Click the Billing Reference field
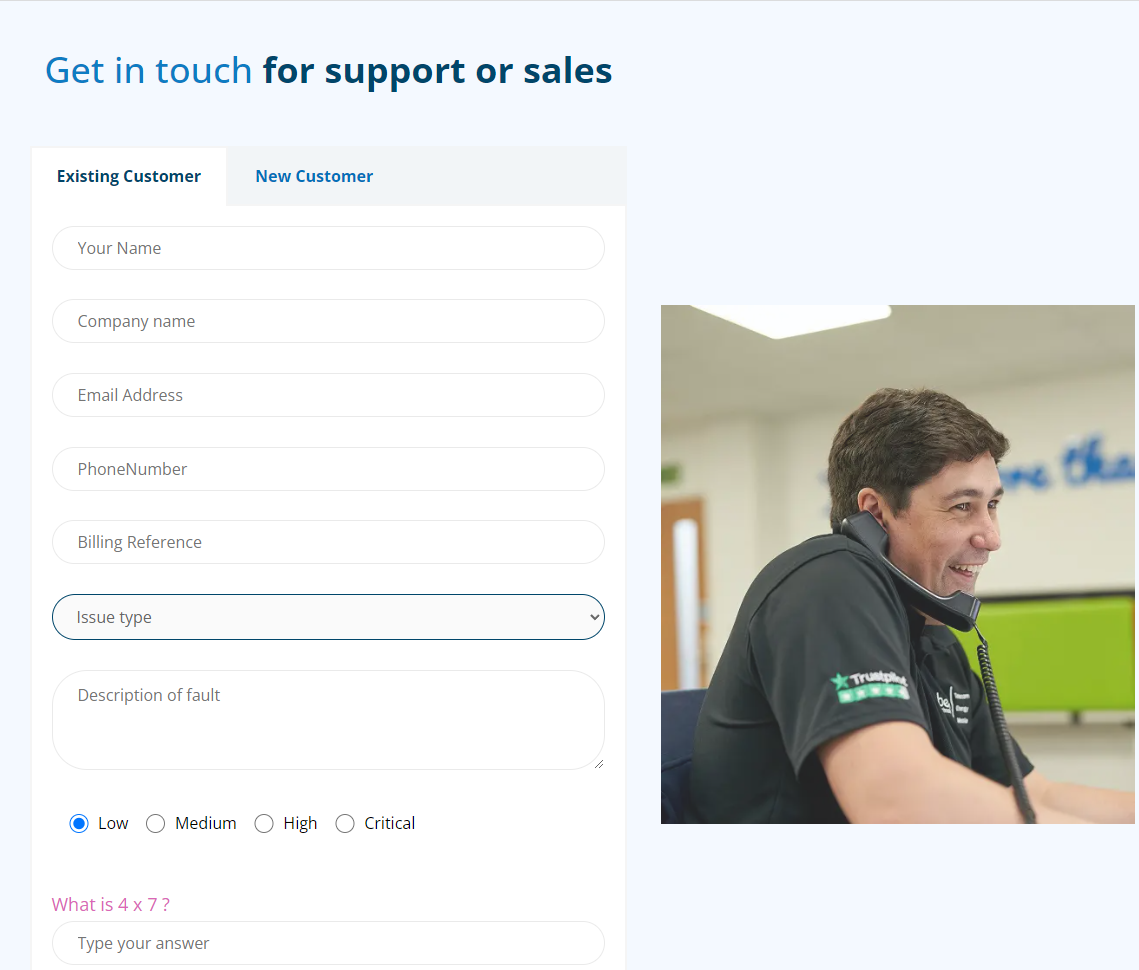This screenshot has height=970, width=1139. click(x=328, y=542)
